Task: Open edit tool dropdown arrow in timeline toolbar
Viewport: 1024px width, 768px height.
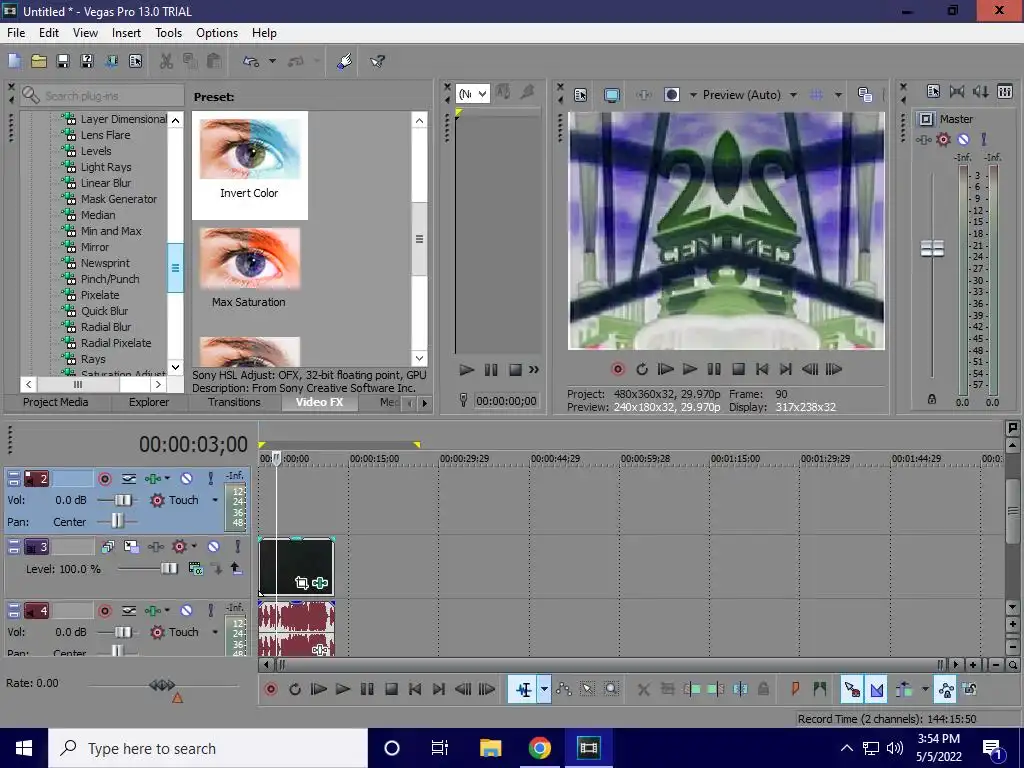Action: click(x=544, y=689)
